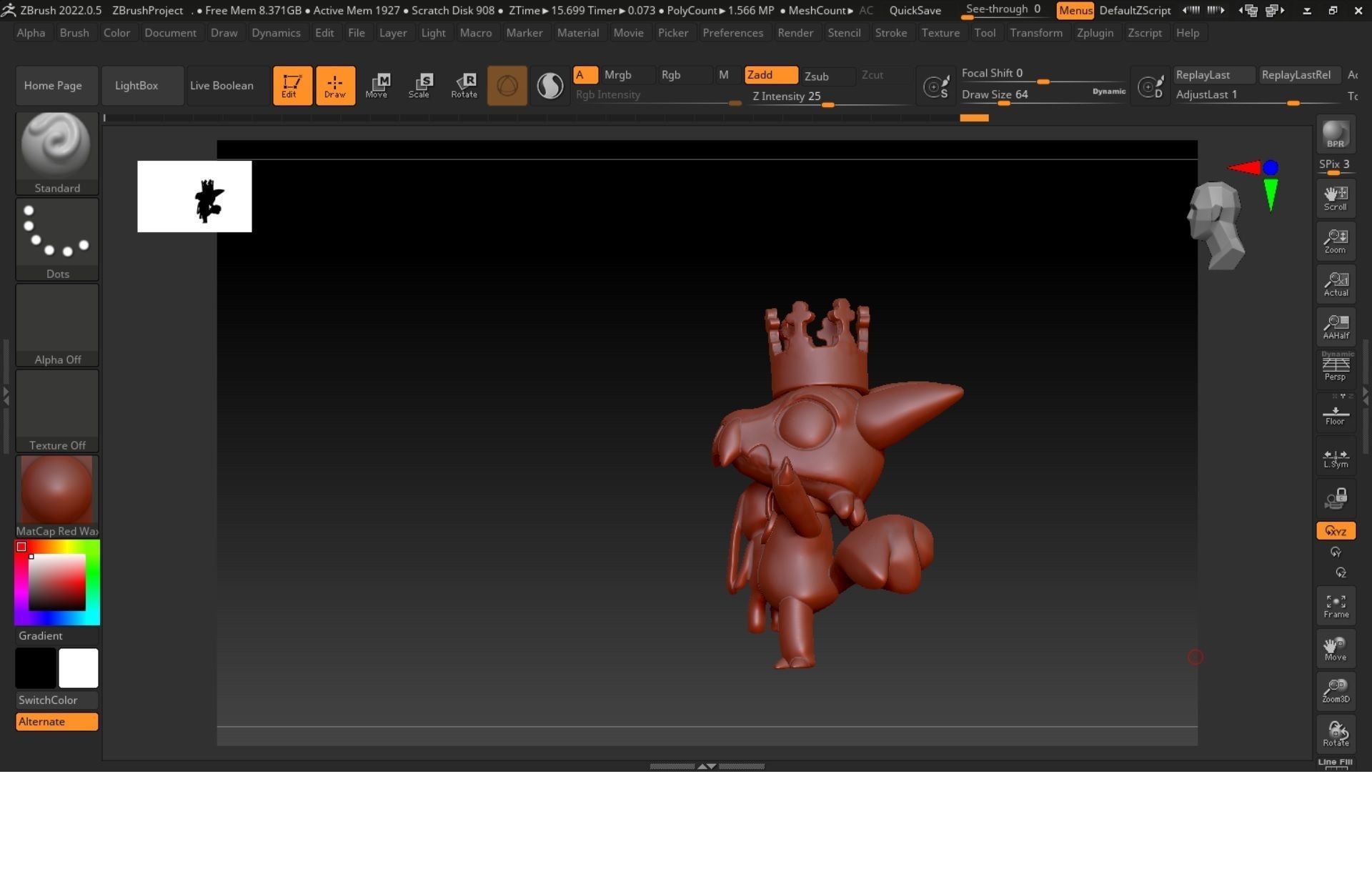Screen dimensions: 1372x869
Task: Open the Home Page
Action: tap(56, 86)
